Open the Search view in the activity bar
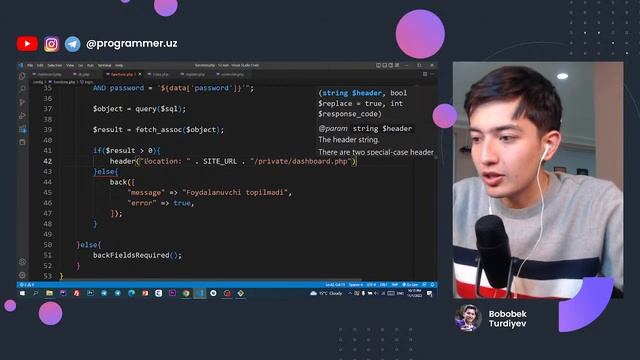Screen dimensions: 640x360 pos(22,89)
